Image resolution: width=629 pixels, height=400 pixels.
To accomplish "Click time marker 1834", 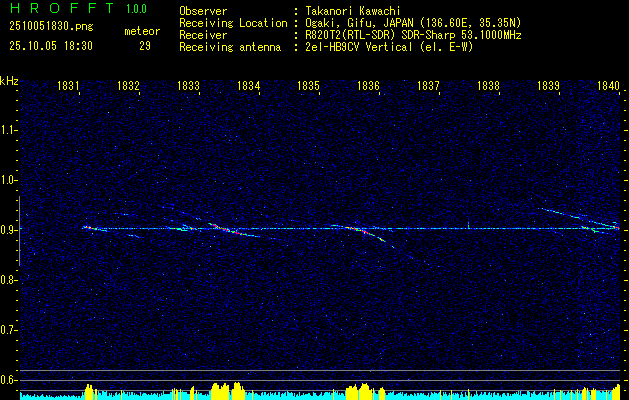I will click(x=248, y=85).
